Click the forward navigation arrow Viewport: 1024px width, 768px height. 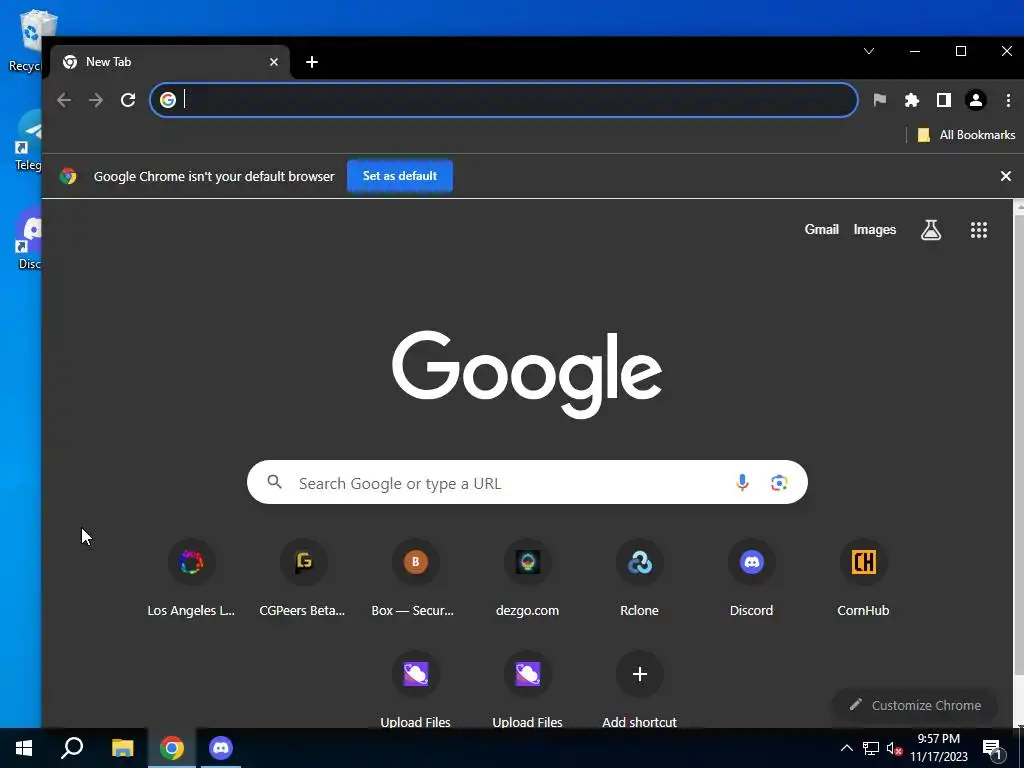tap(96, 100)
